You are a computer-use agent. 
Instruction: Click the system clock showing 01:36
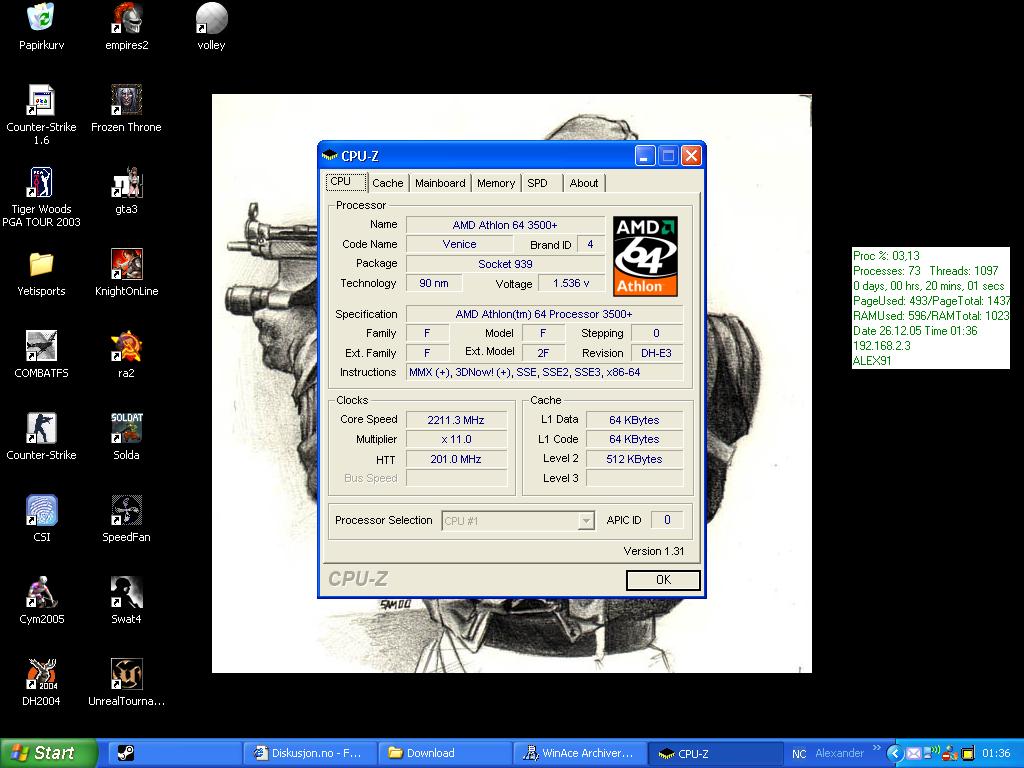coord(995,754)
